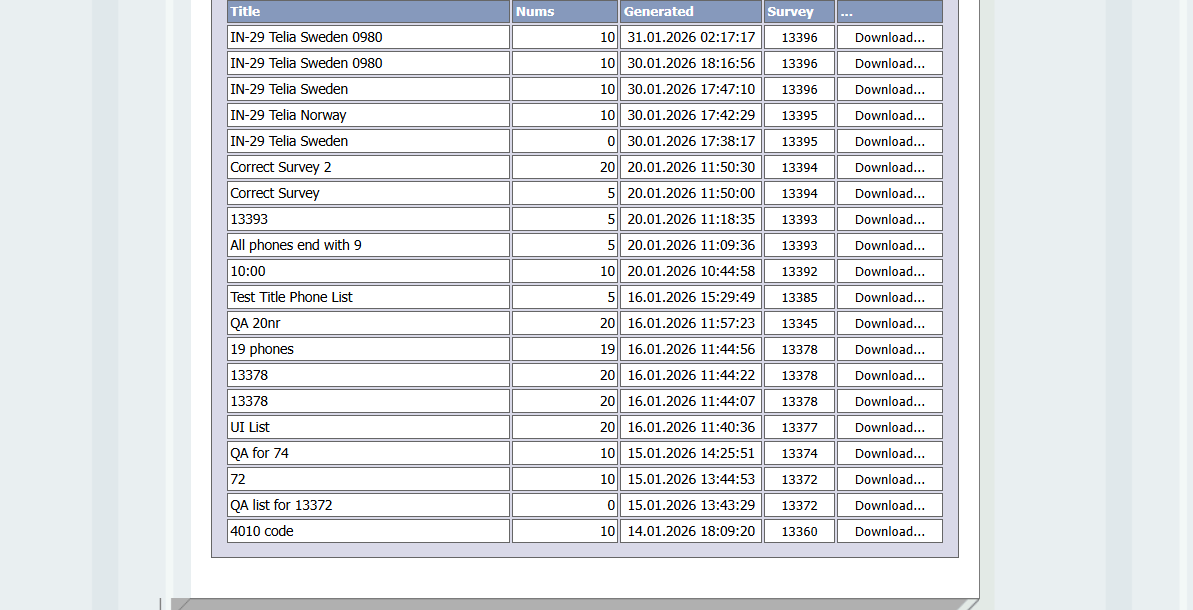
Task: Download the Correct Survey 2 list
Action: click(x=889, y=167)
